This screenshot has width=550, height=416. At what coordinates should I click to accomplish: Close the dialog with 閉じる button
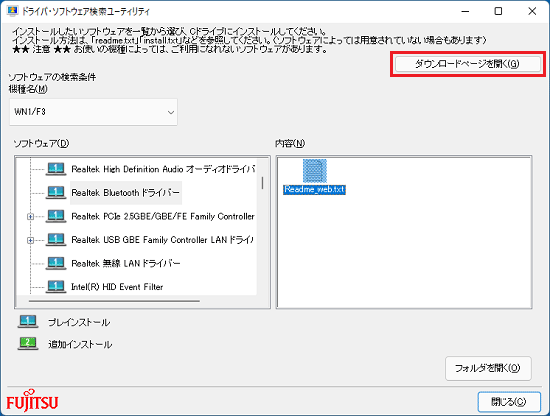tap(509, 402)
